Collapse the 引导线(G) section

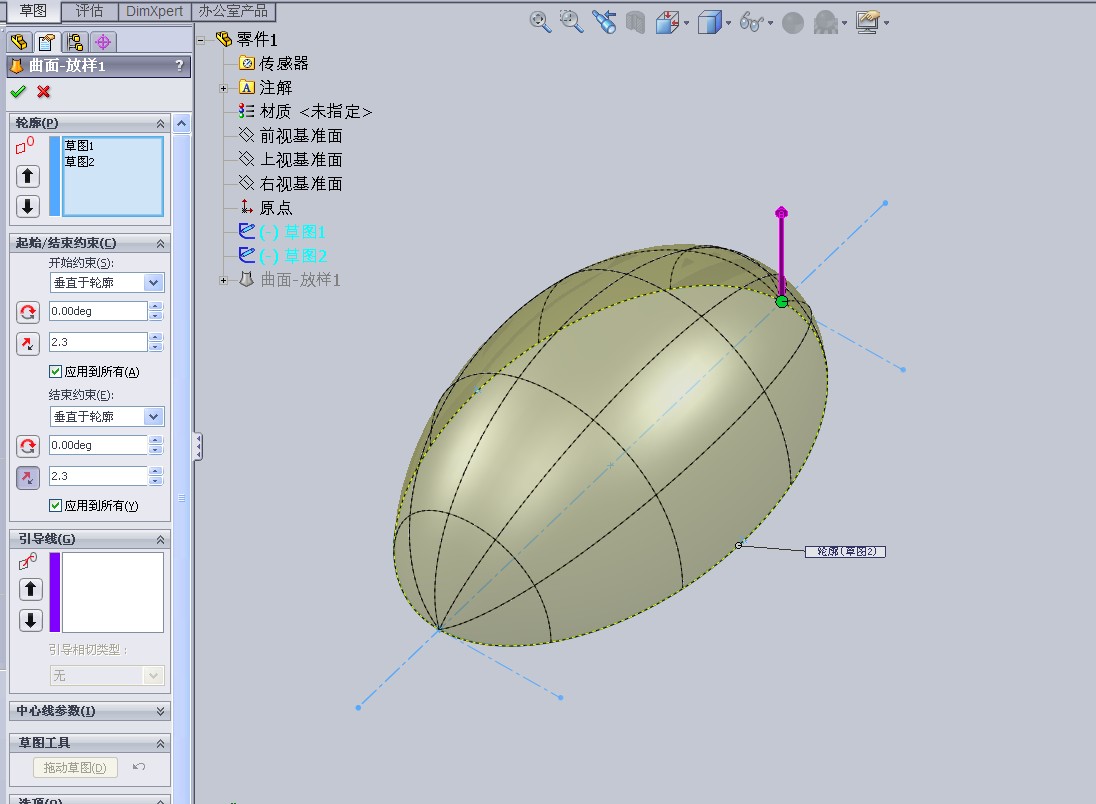[160, 540]
